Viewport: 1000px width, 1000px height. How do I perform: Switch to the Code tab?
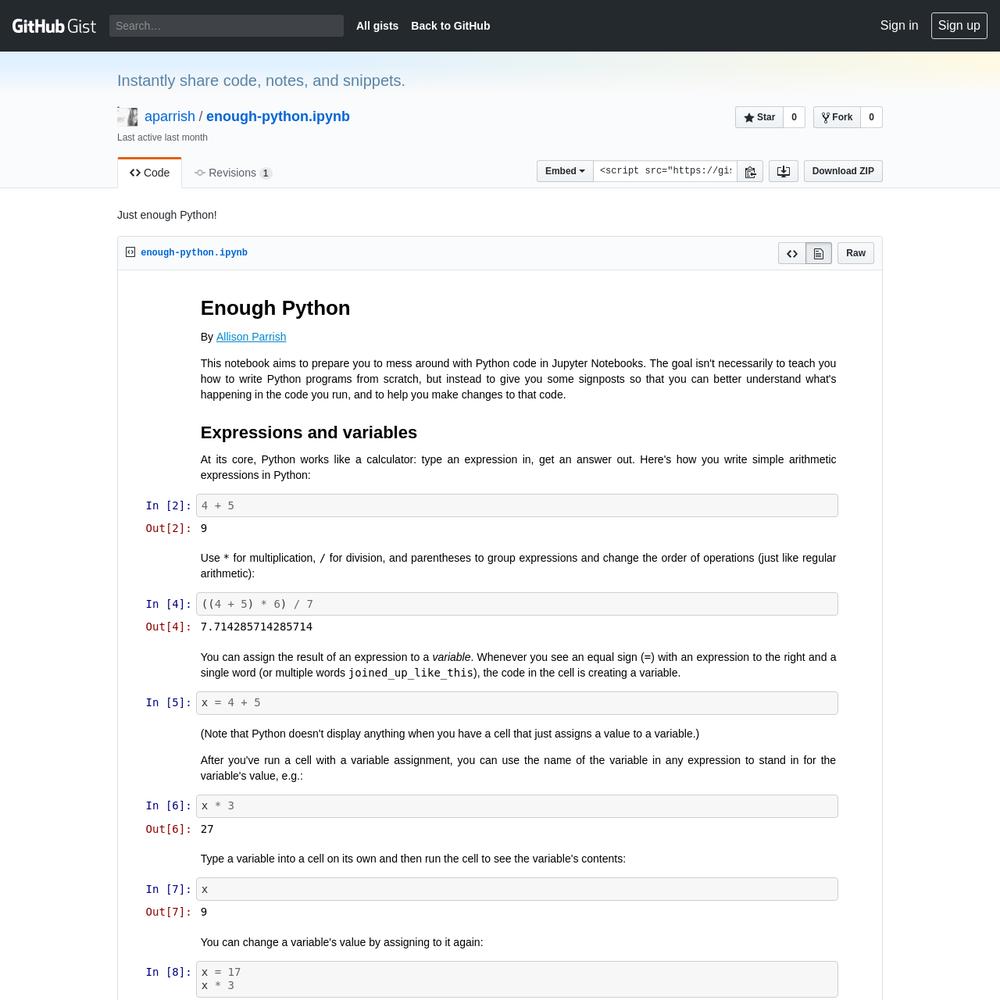[150, 173]
